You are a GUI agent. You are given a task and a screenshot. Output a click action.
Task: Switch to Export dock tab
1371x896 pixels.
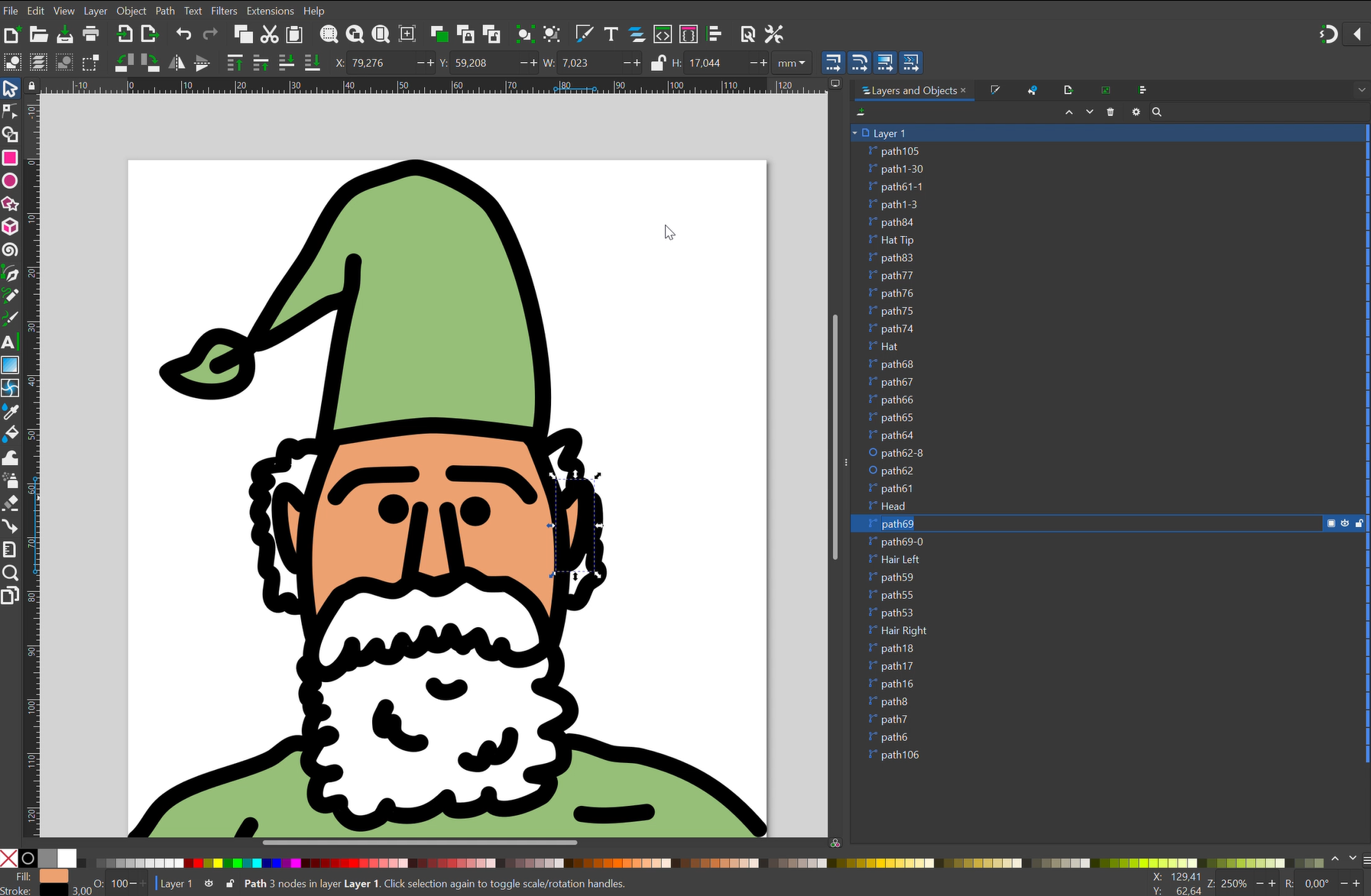(1068, 90)
